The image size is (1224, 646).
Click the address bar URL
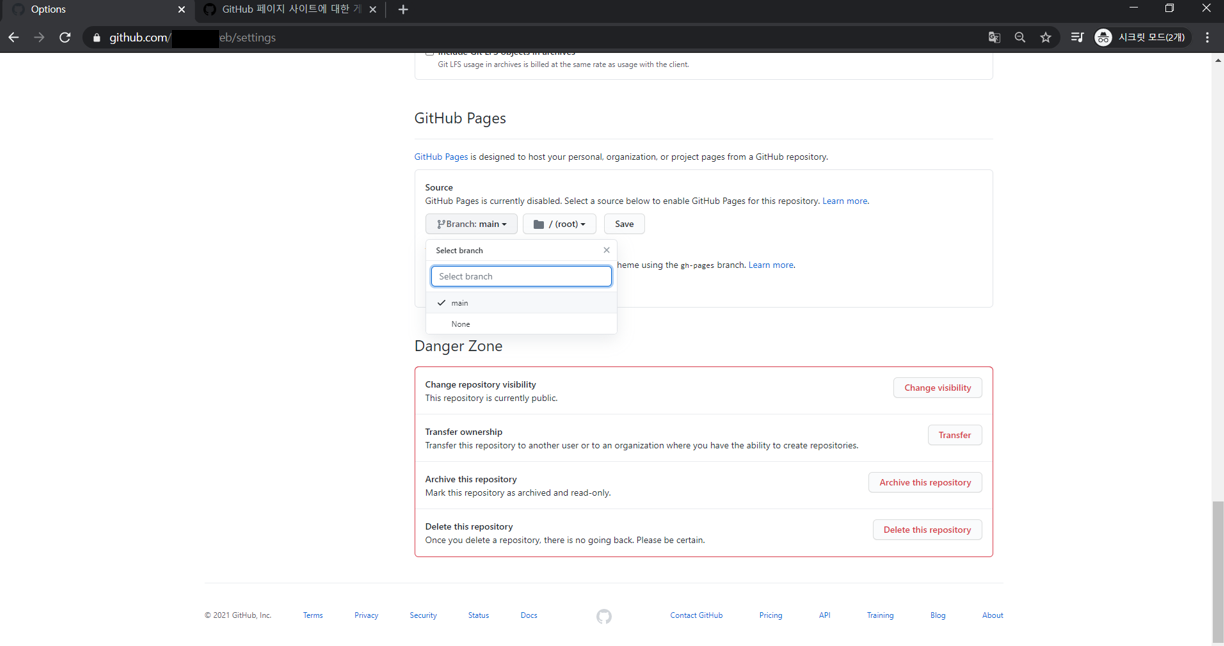tap(192, 38)
